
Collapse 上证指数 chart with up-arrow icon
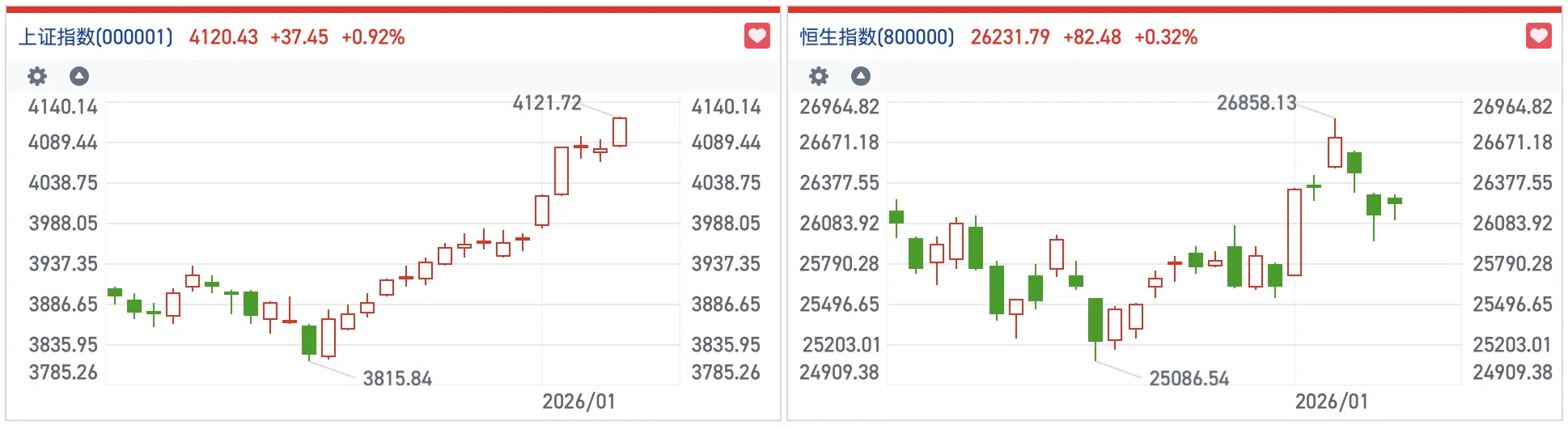tap(79, 76)
